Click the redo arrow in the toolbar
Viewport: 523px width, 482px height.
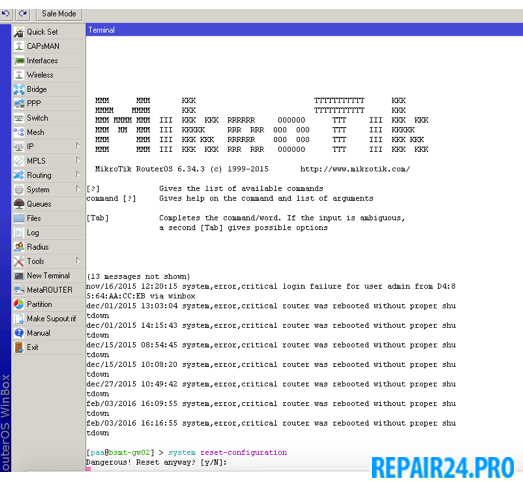click(x=23, y=14)
